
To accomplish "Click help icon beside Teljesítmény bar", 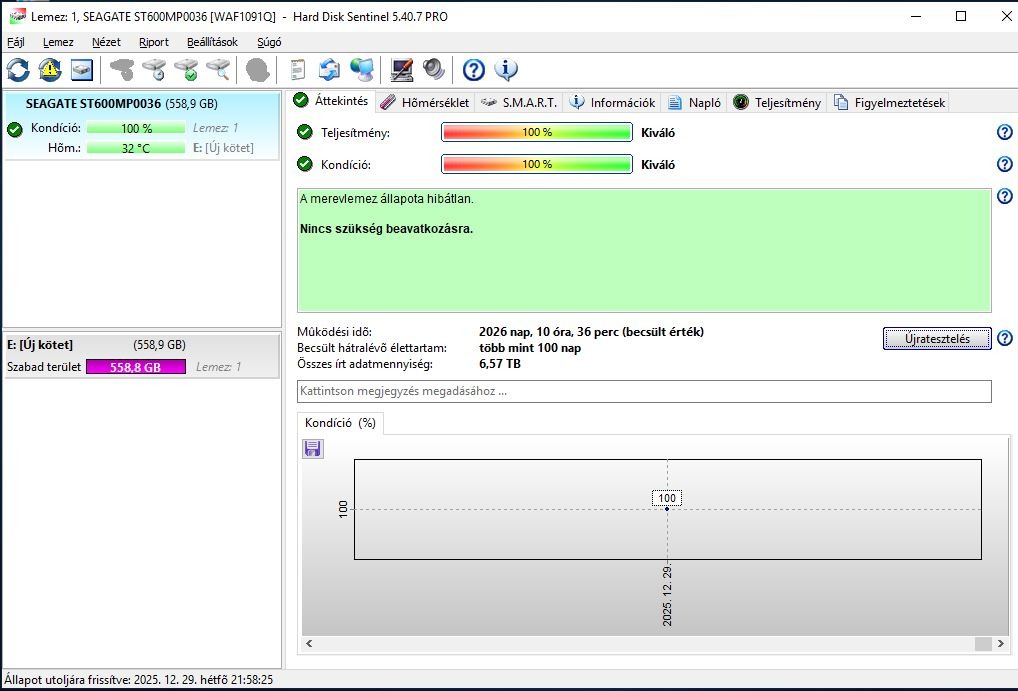I will coord(1004,132).
